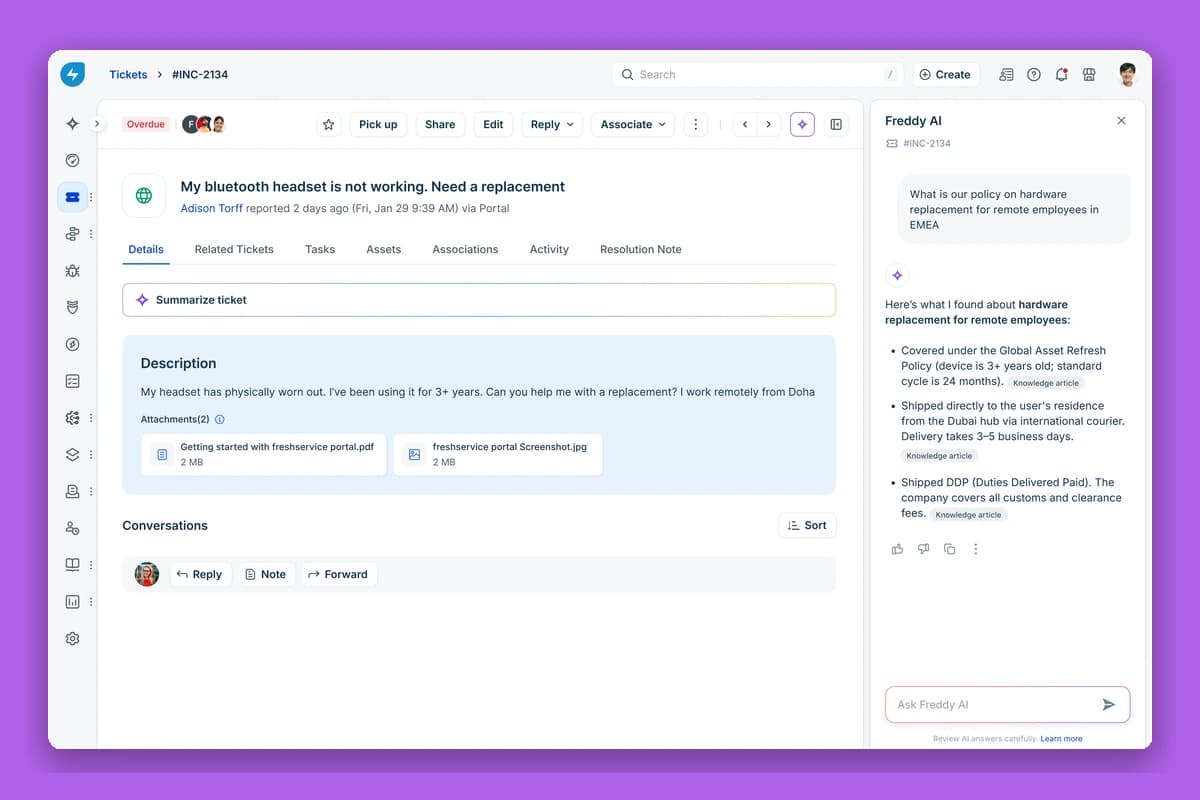
Task: Open more options under the AI response
Action: click(976, 549)
